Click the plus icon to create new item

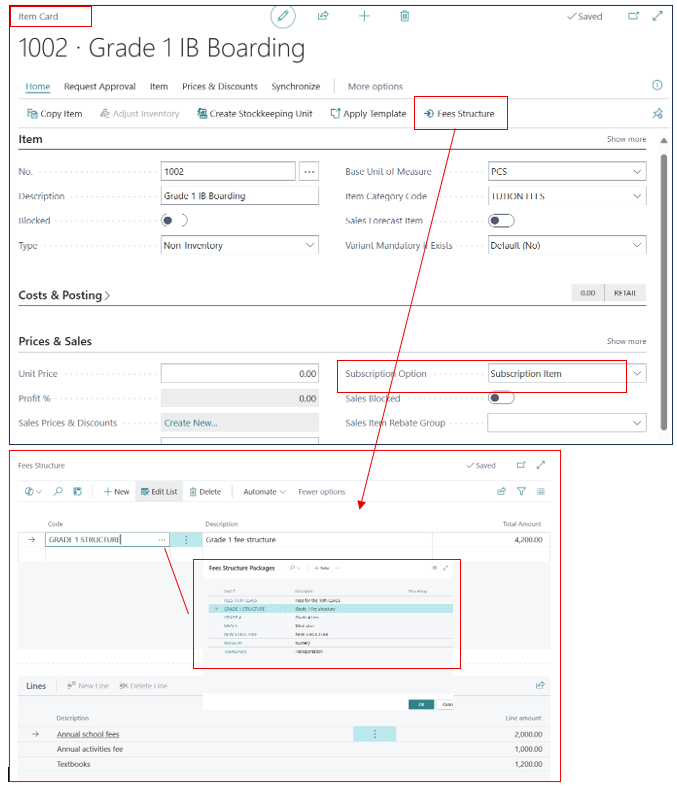(364, 16)
